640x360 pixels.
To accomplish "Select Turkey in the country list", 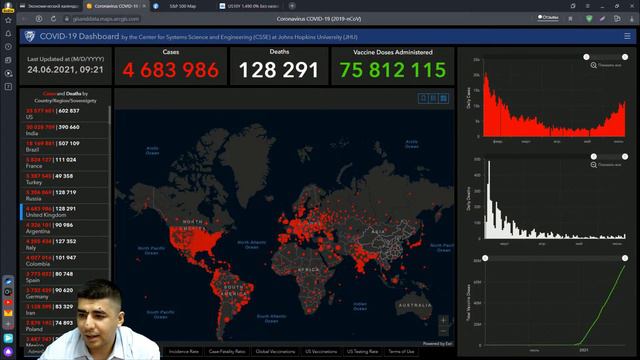I will pos(65,179).
